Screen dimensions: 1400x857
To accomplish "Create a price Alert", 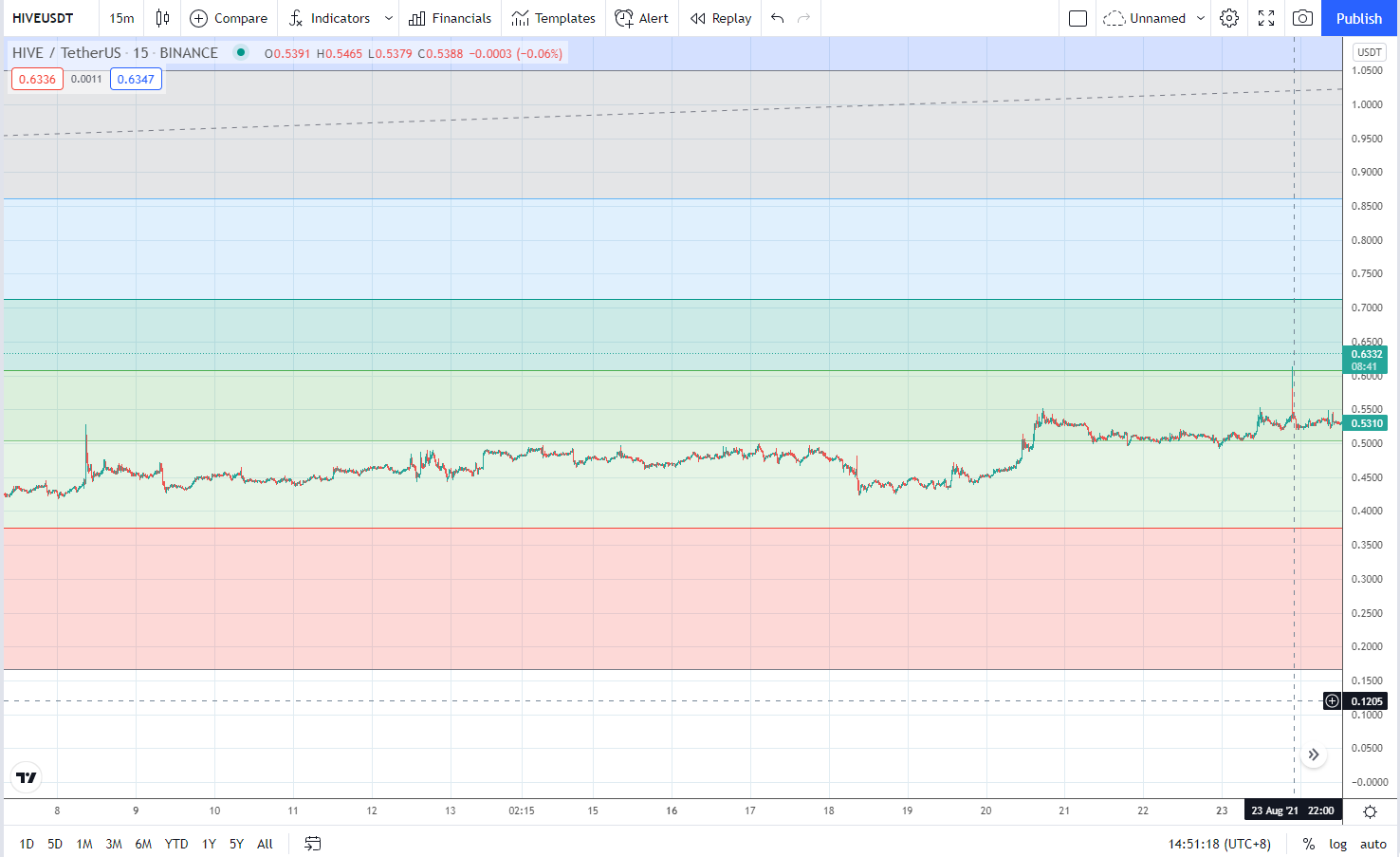I will [641, 18].
